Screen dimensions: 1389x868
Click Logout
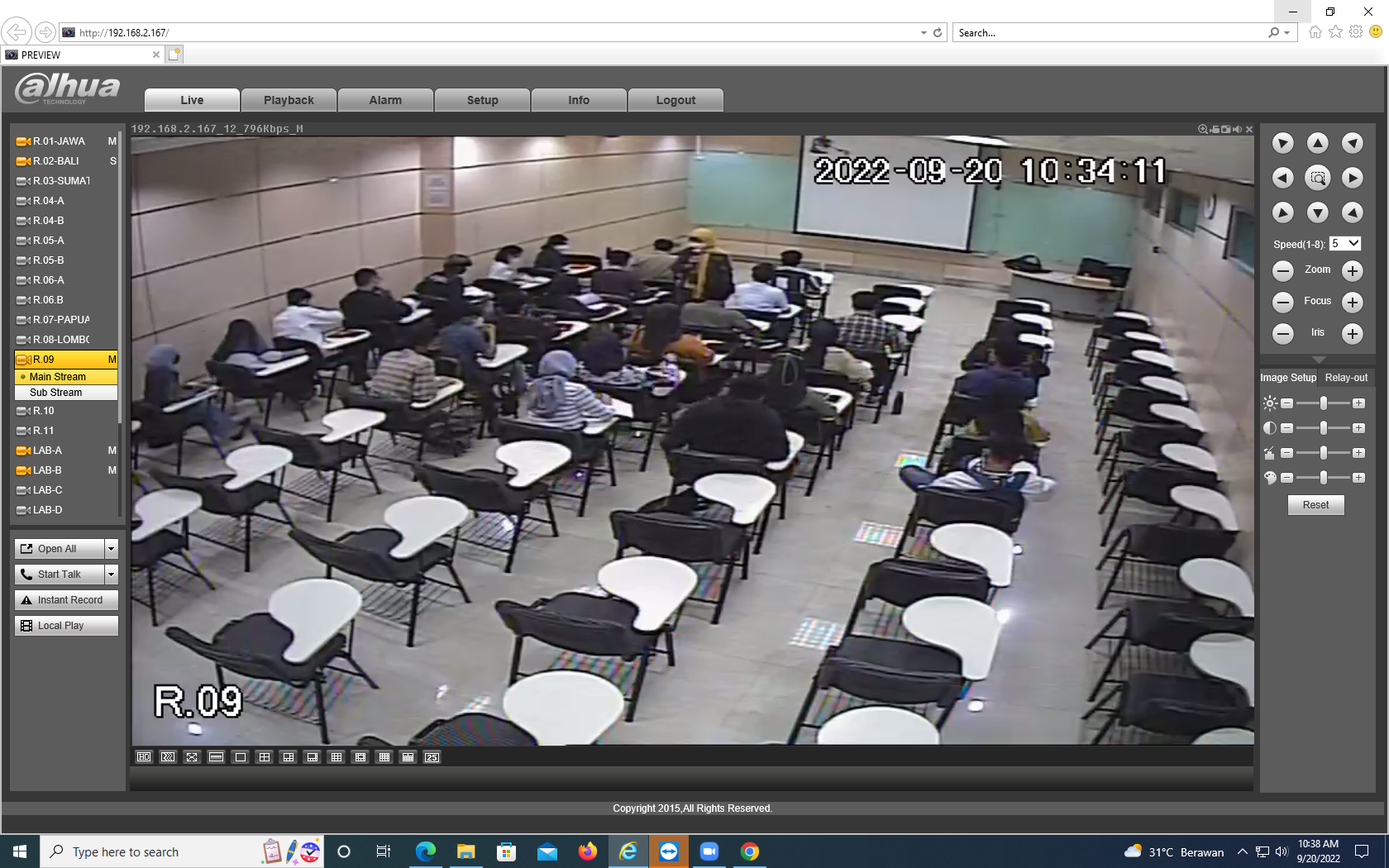click(x=675, y=100)
